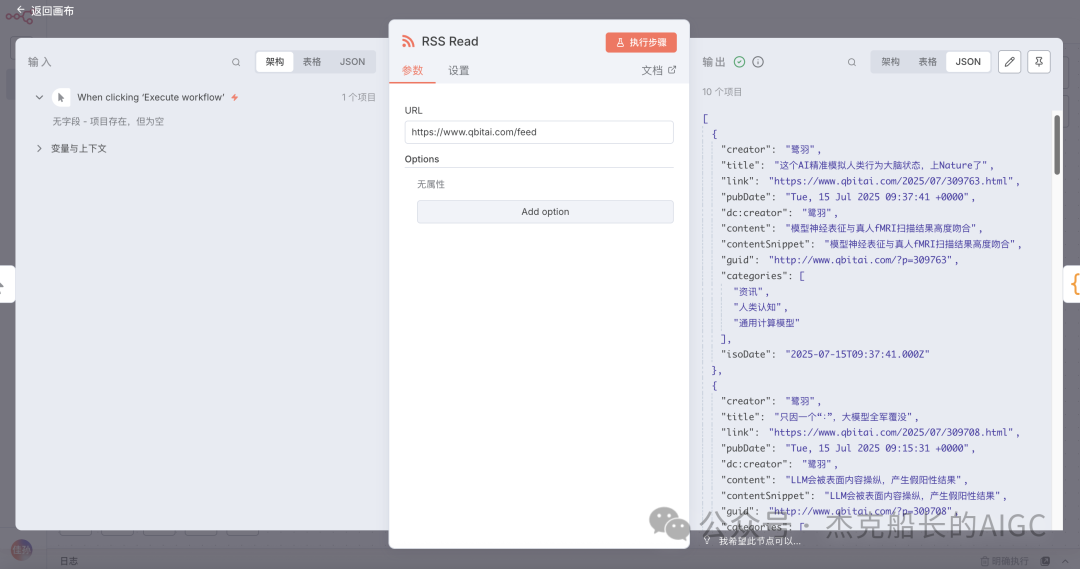1080x569 pixels.
Task: Click the info icon beside 输出
Action: pos(758,62)
